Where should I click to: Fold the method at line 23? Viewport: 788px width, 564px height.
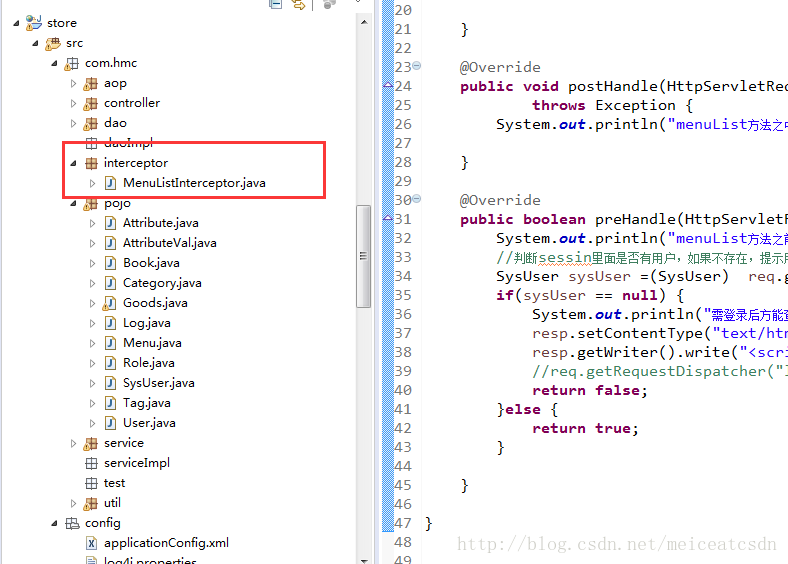(x=417, y=65)
